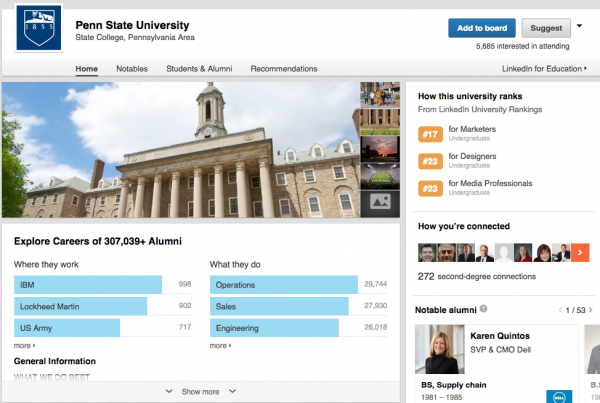The height and width of the screenshot is (403, 600).
Task: Click the #17 Marketers rank badge
Action: pyautogui.click(x=430, y=134)
